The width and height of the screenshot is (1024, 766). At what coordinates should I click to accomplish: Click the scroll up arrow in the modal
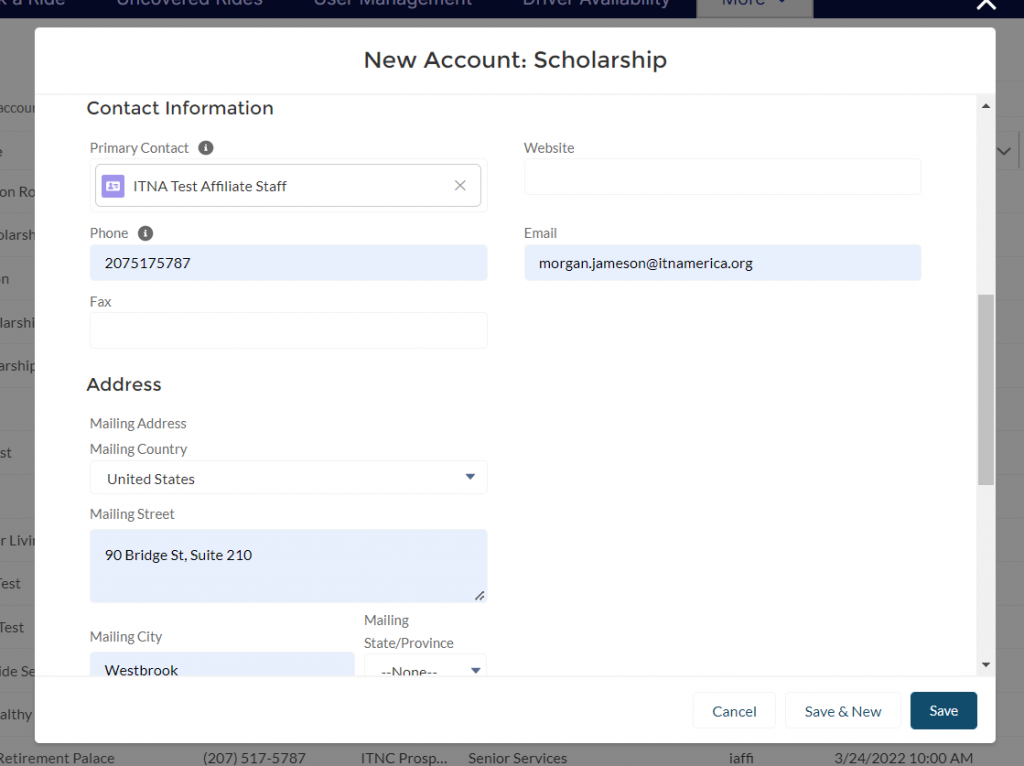pyautogui.click(x=986, y=106)
